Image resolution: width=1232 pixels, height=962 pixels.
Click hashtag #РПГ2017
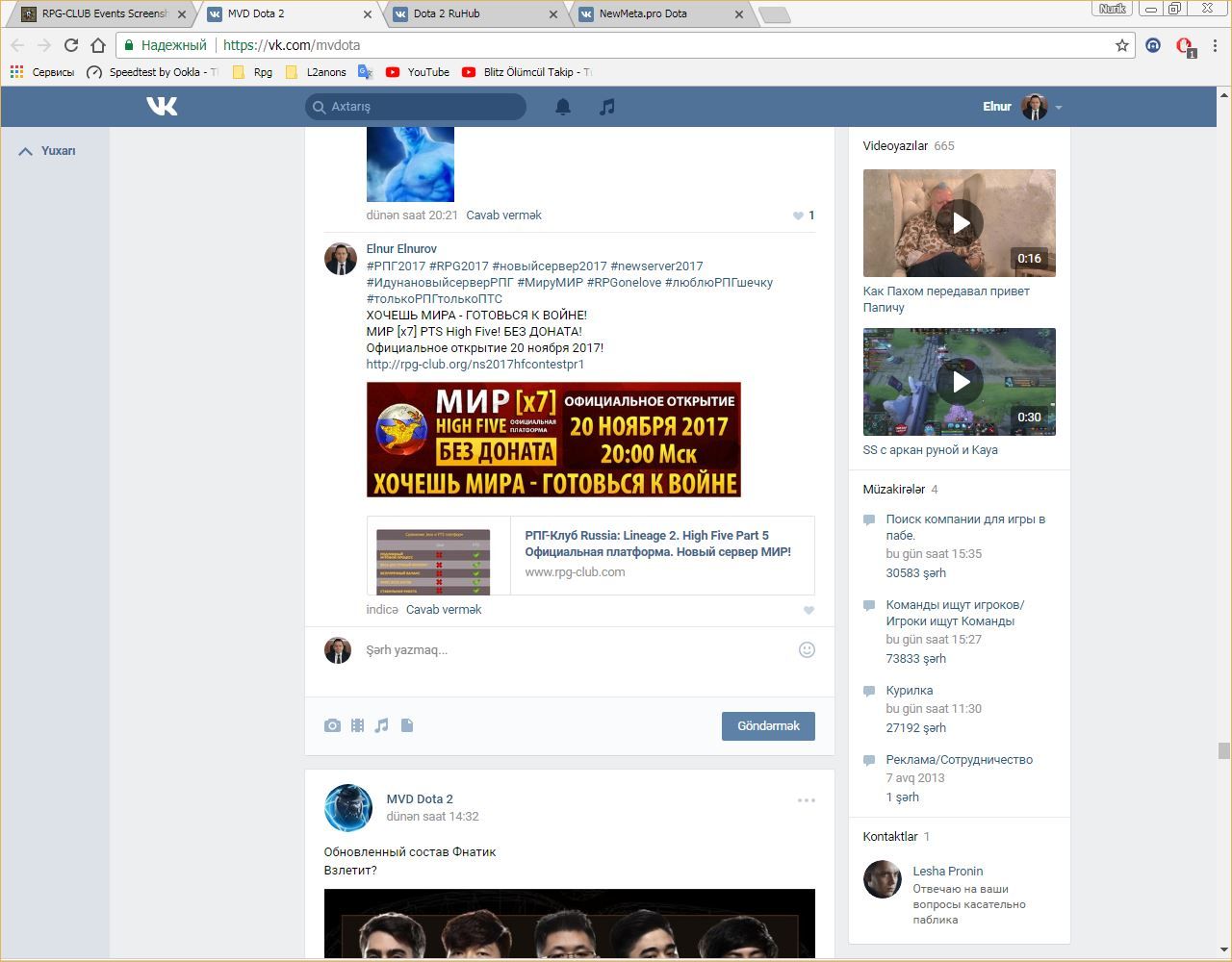tap(396, 266)
